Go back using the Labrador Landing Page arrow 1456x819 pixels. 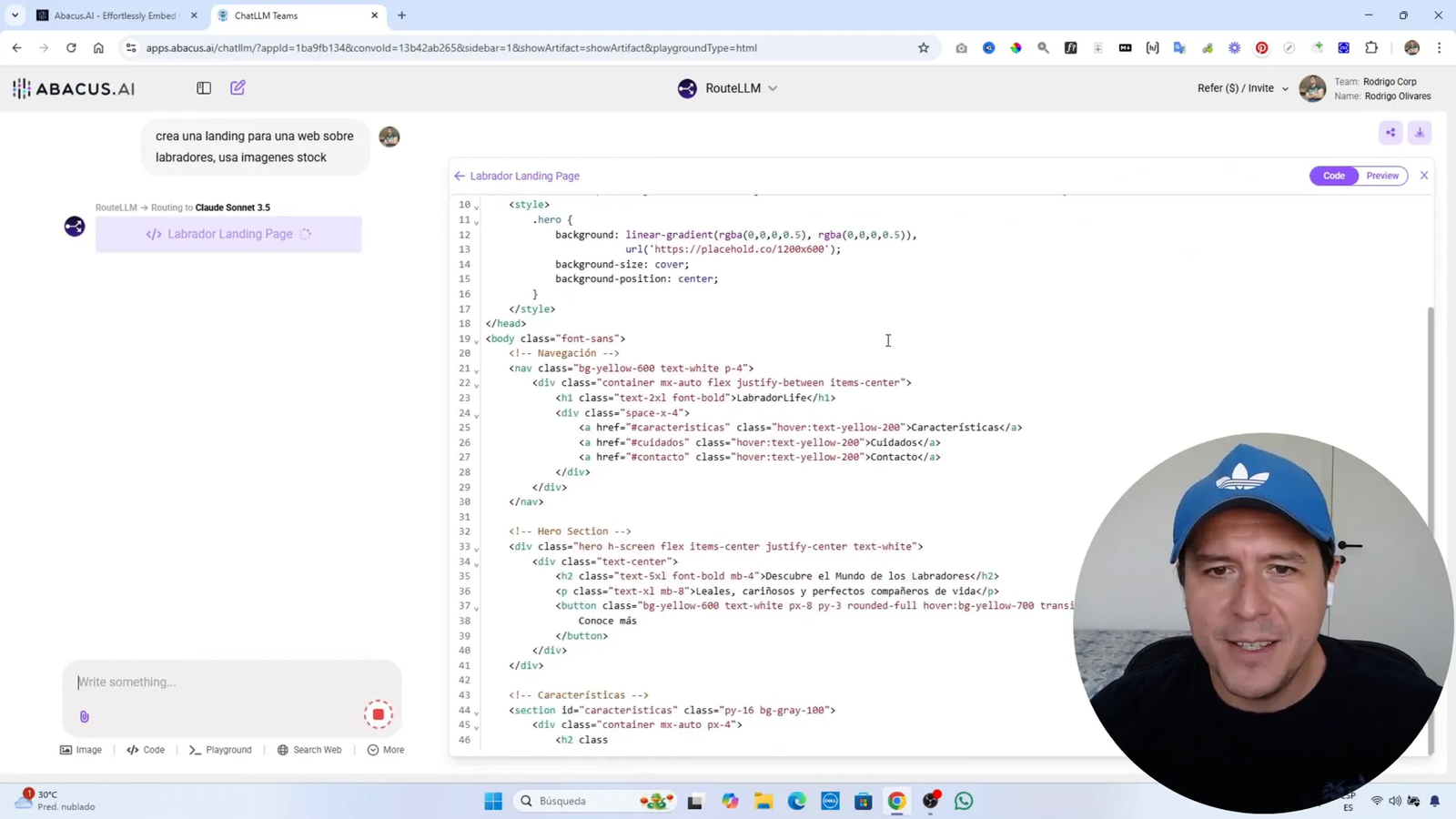(x=460, y=175)
